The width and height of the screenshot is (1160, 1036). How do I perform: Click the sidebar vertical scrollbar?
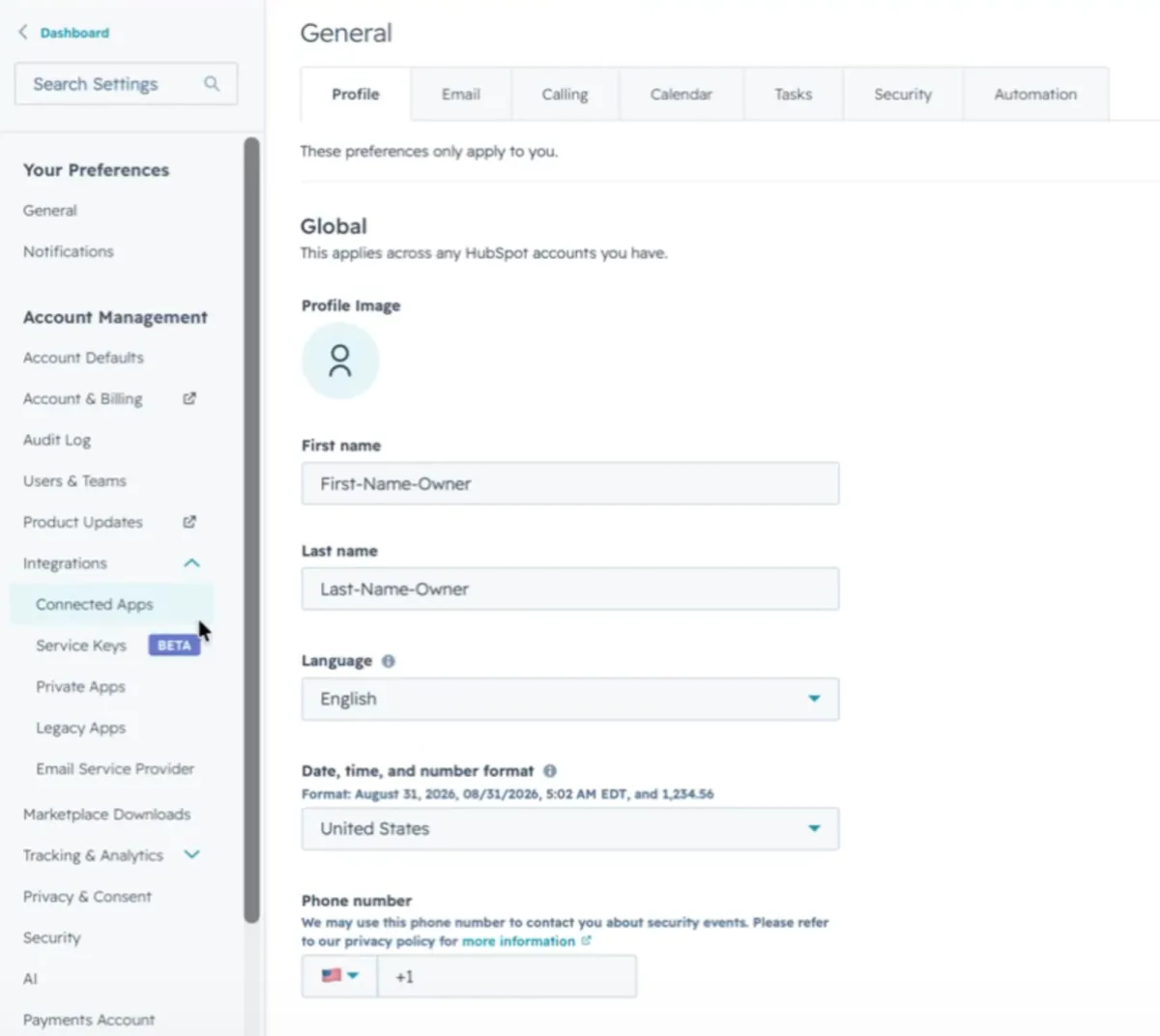coord(251,530)
